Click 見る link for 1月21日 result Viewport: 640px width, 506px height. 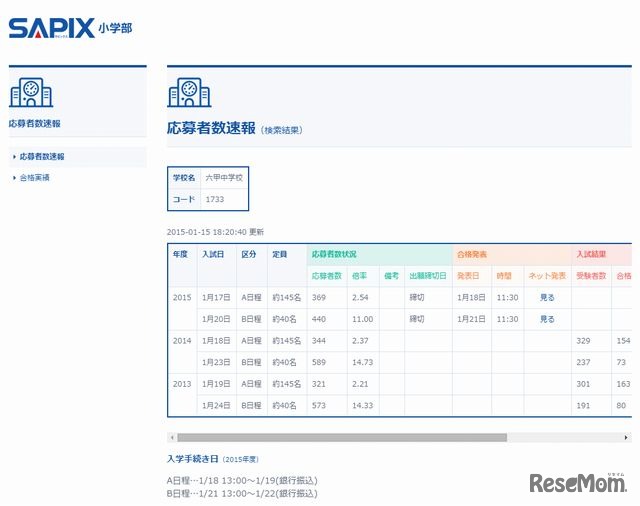547,319
